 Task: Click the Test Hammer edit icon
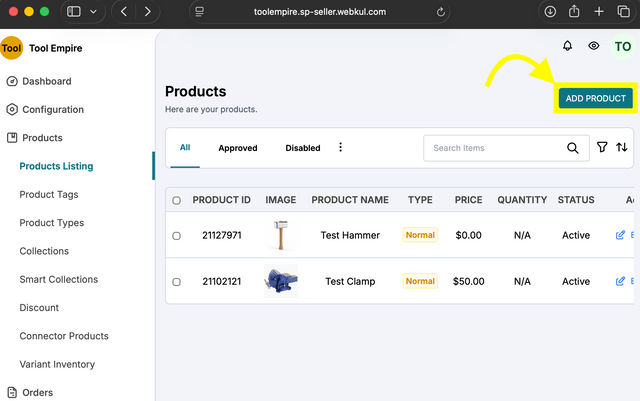coord(620,235)
